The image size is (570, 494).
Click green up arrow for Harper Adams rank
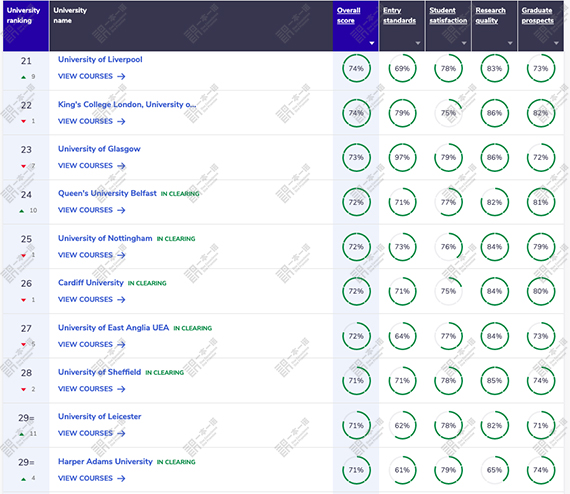click(x=23, y=479)
